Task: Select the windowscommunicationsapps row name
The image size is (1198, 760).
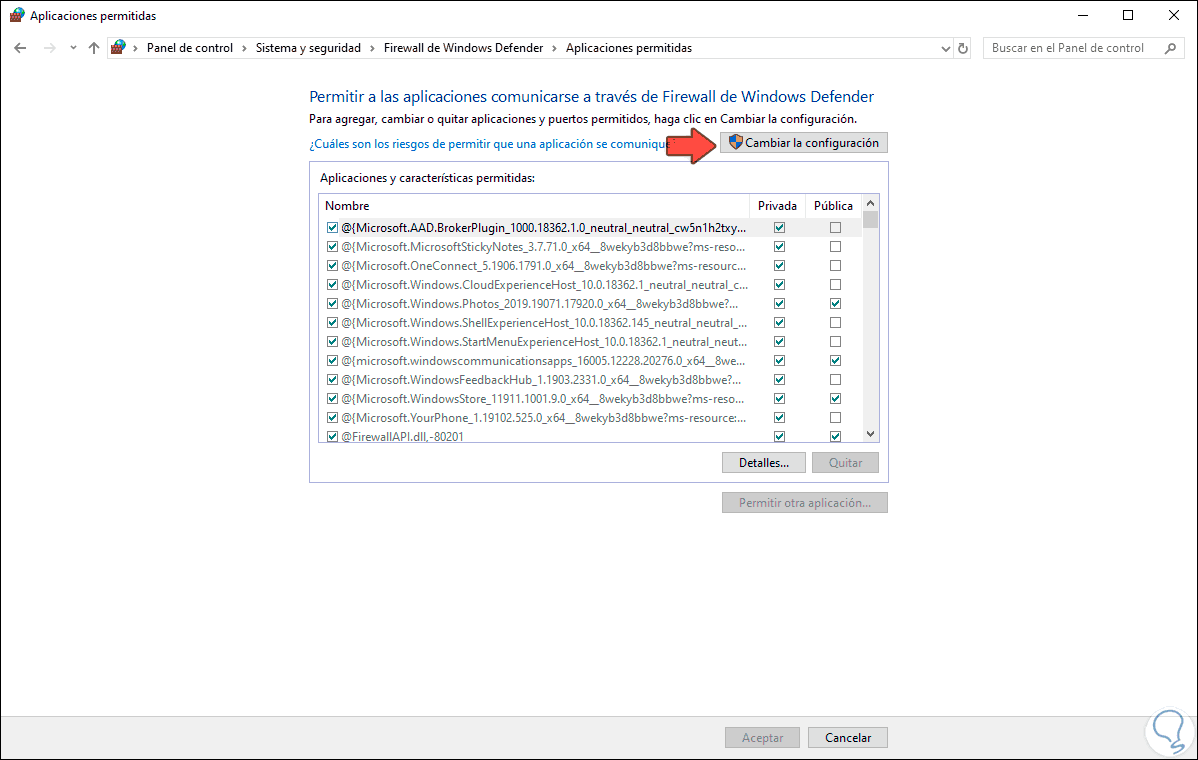Action: point(543,361)
